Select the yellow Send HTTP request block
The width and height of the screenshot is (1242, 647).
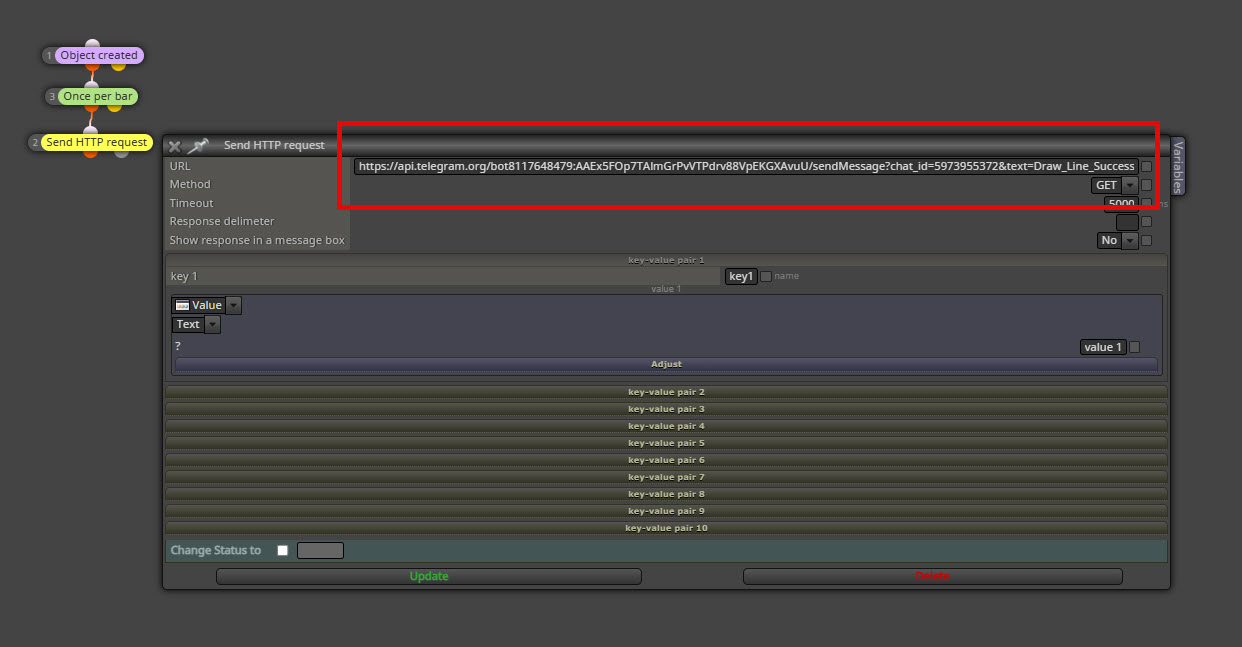click(97, 142)
